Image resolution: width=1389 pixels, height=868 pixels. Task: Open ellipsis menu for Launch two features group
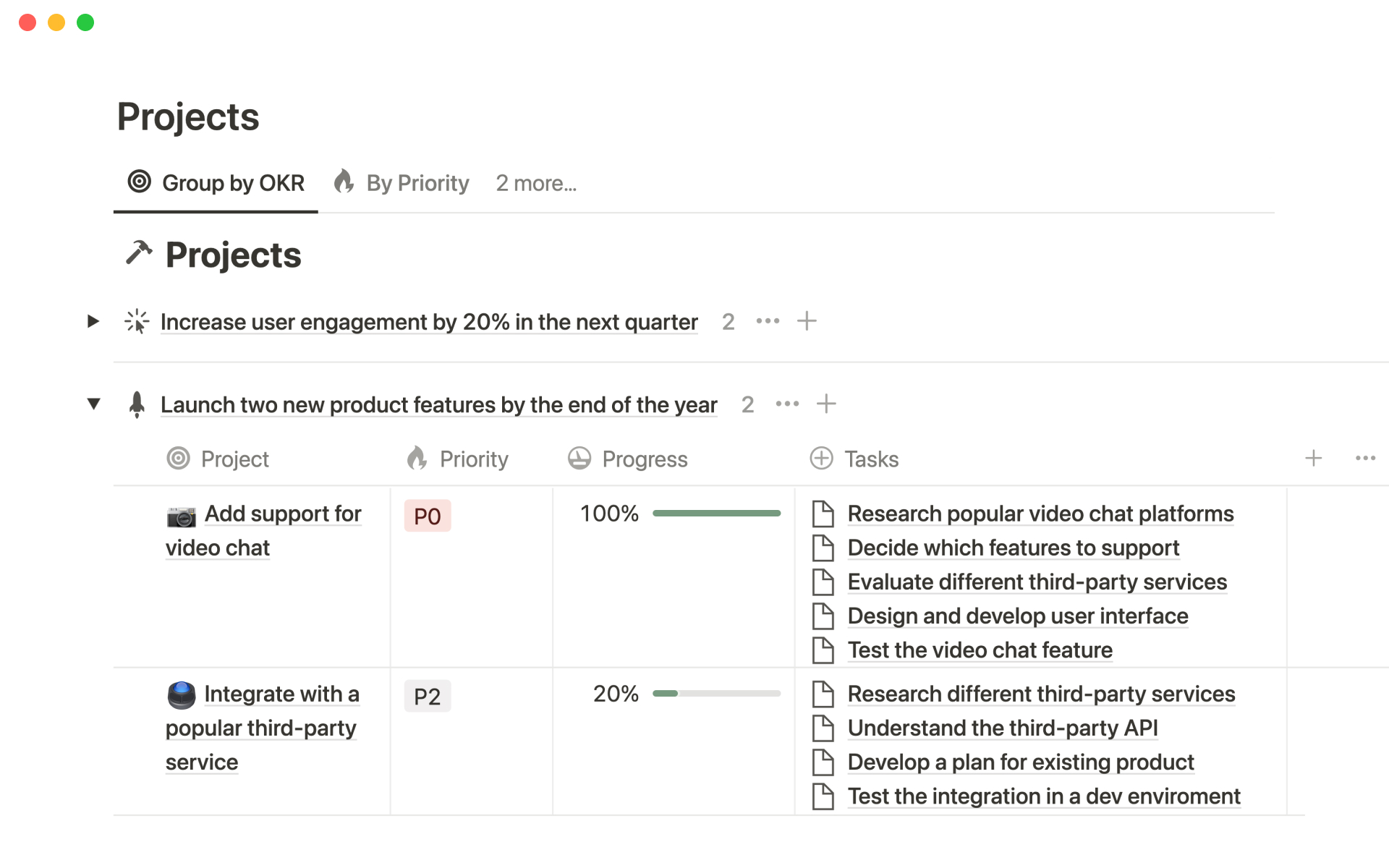pos(787,404)
